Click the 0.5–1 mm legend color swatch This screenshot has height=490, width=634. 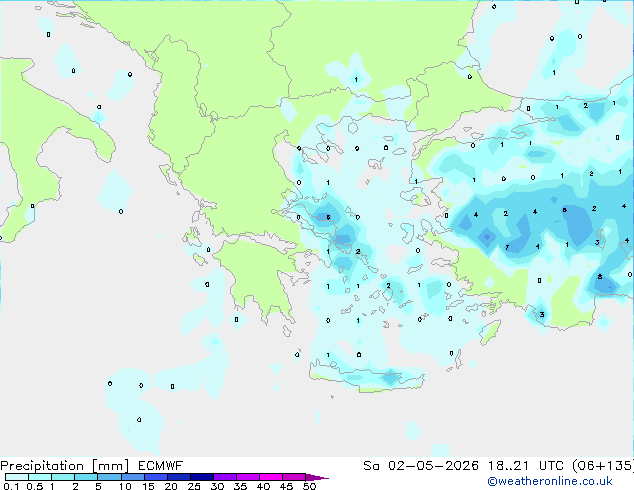[40, 477]
